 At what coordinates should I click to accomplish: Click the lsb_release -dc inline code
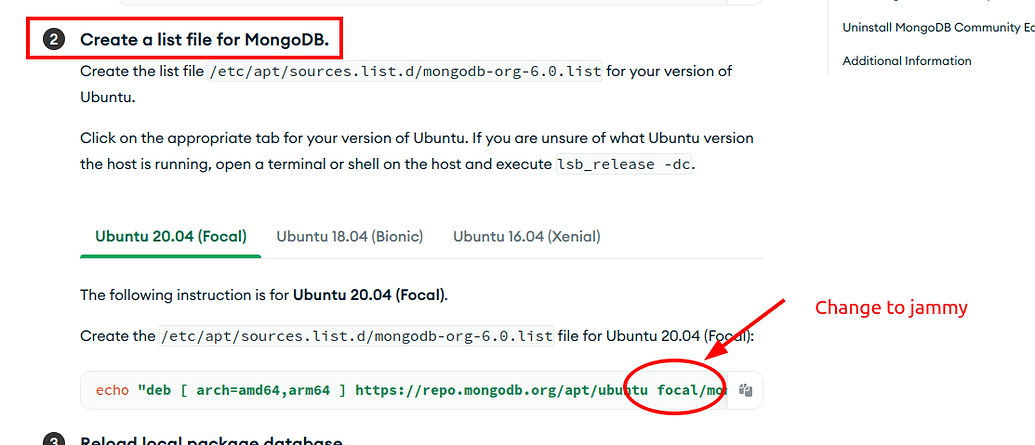(x=623, y=164)
